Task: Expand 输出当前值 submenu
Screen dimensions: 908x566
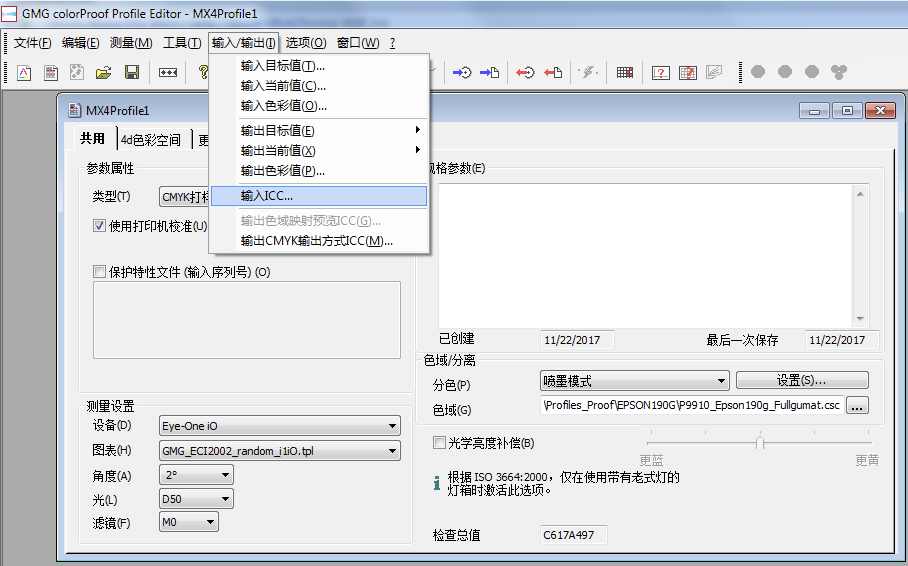Action: [x=319, y=151]
